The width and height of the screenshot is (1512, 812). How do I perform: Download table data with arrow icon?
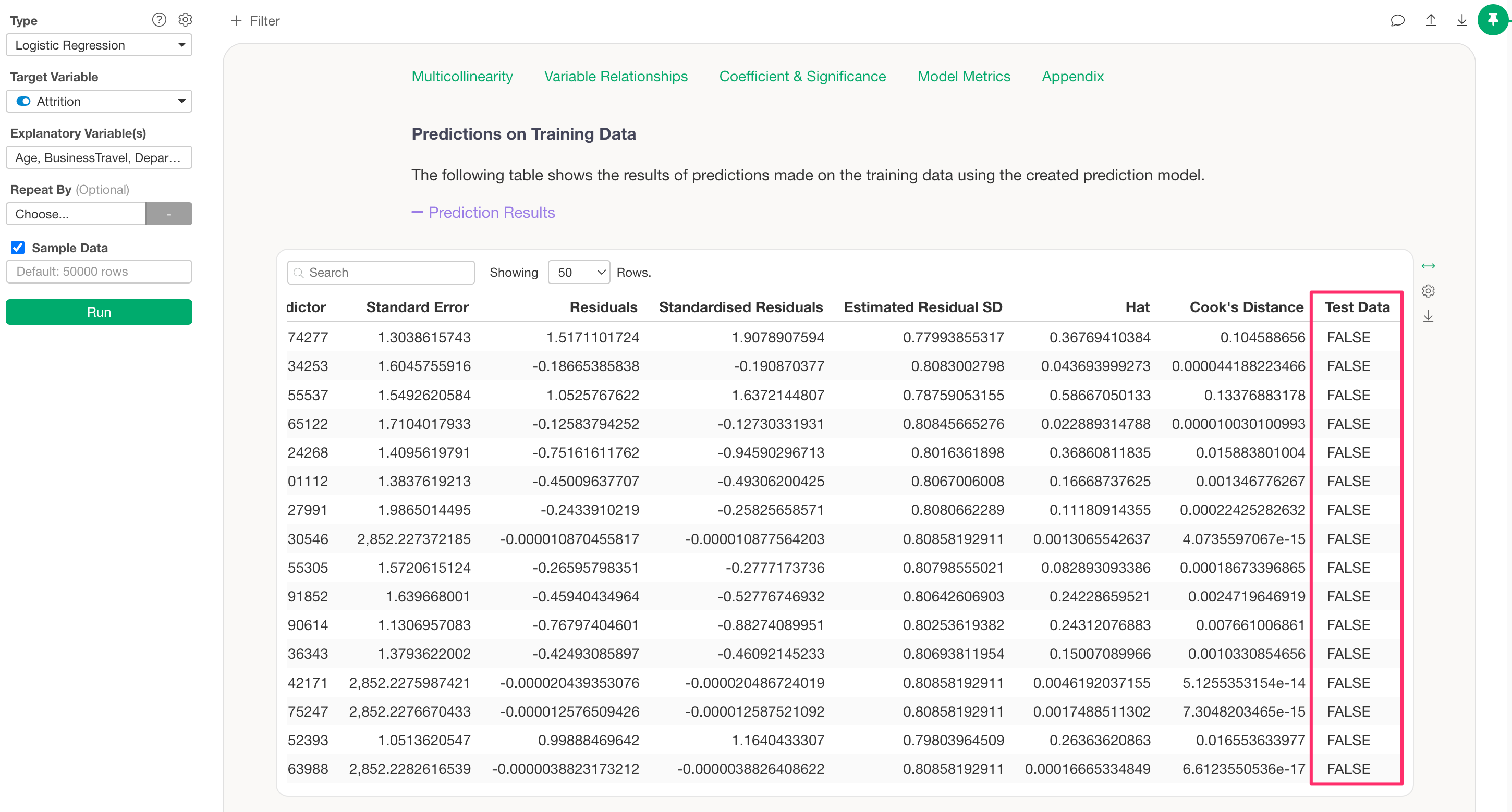coord(1428,316)
